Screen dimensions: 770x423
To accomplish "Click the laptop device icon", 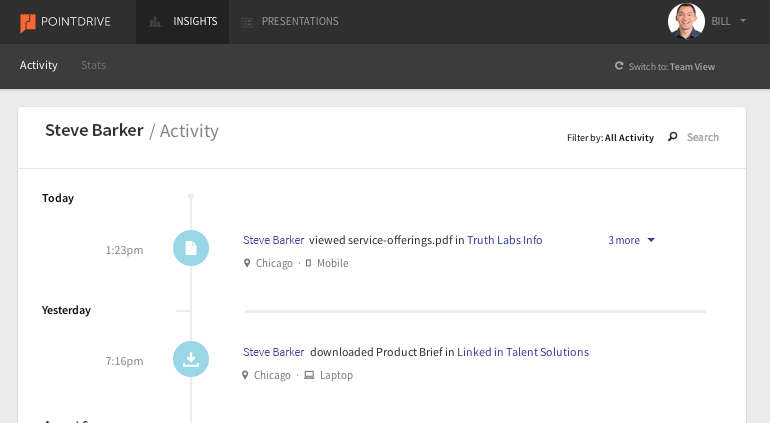I will 309,375.
